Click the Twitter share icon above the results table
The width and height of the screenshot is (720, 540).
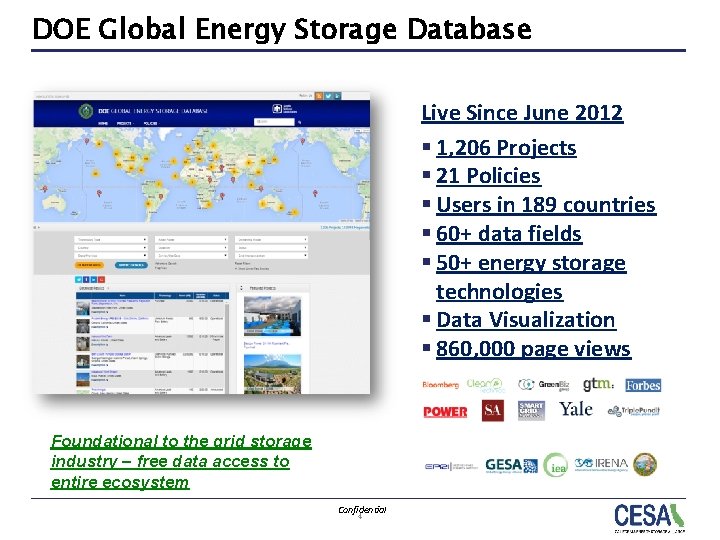79,279
